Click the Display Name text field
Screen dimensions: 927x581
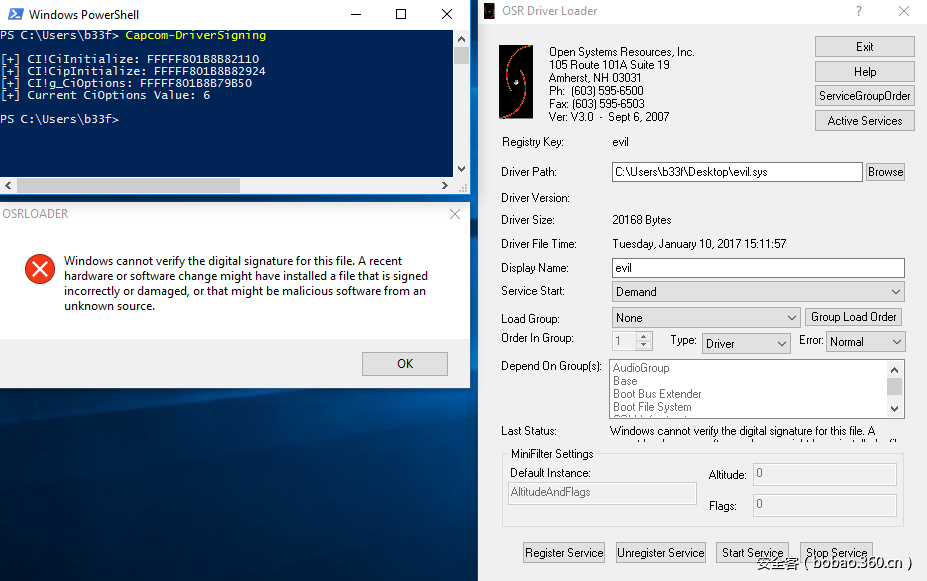point(757,268)
